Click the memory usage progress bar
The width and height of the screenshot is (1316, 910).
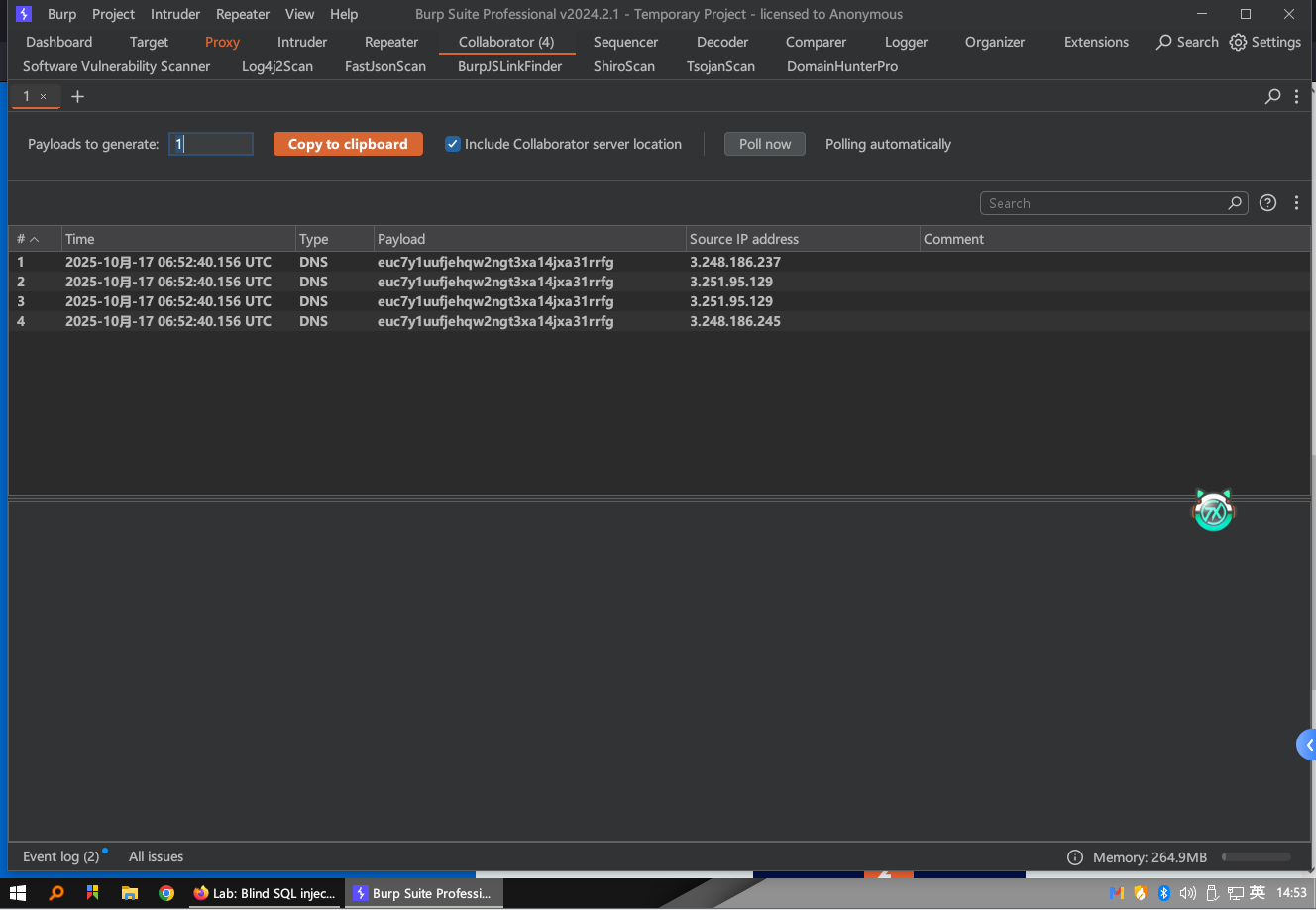(1257, 857)
